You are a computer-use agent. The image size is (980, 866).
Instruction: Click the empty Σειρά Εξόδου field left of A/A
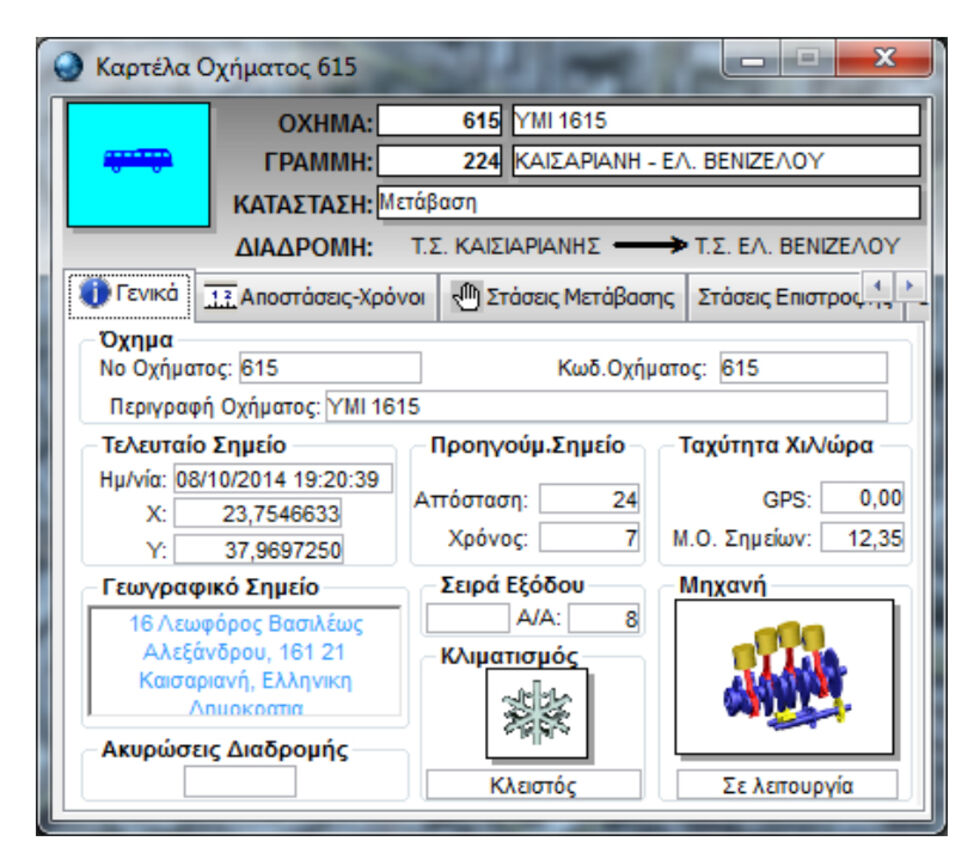point(468,619)
